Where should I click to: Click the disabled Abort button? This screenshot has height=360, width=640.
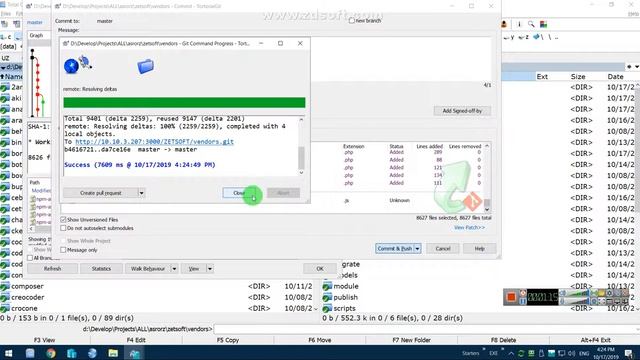tap(283, 193)
